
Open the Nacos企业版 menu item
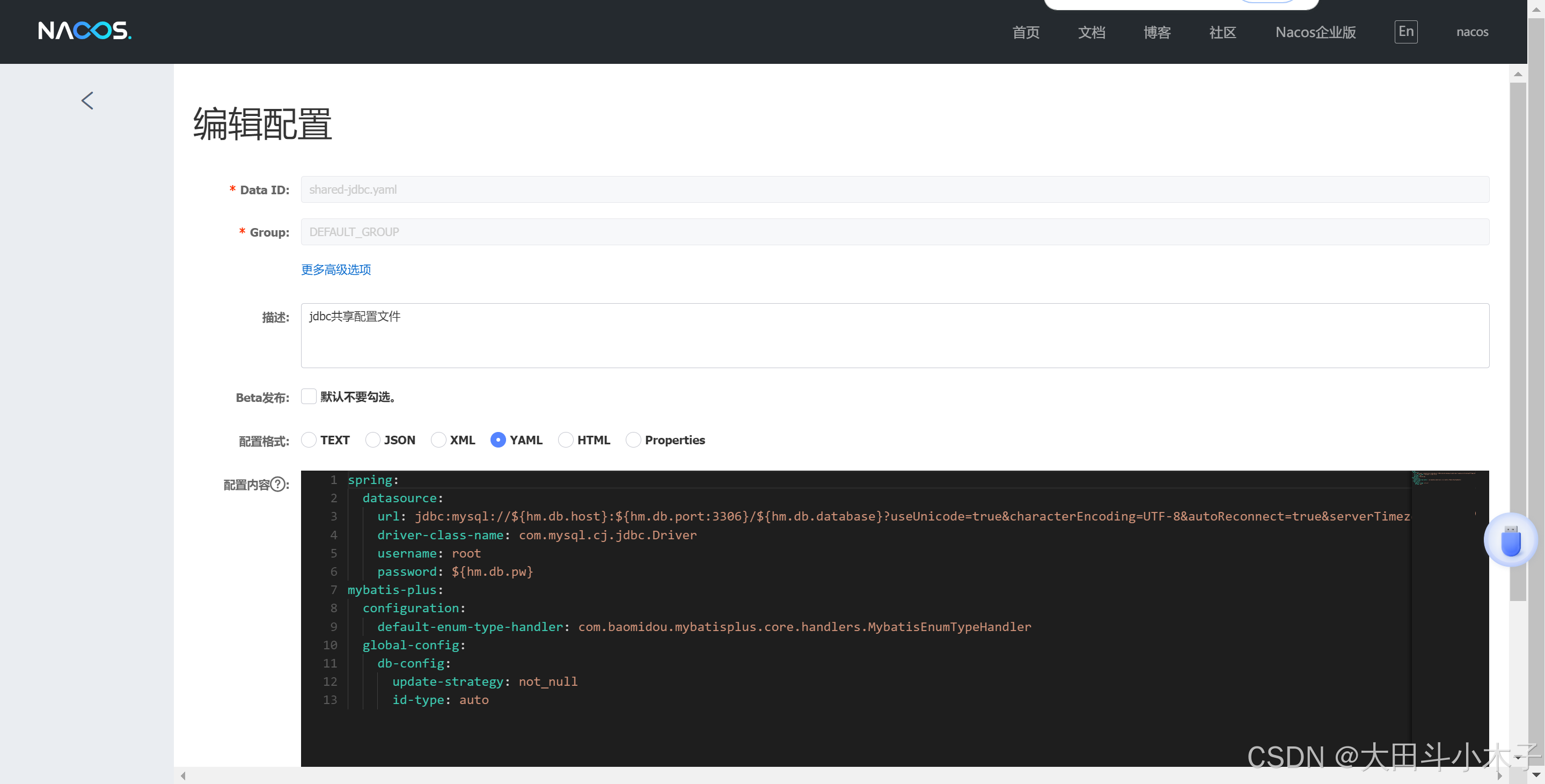tap(1315, 32)
